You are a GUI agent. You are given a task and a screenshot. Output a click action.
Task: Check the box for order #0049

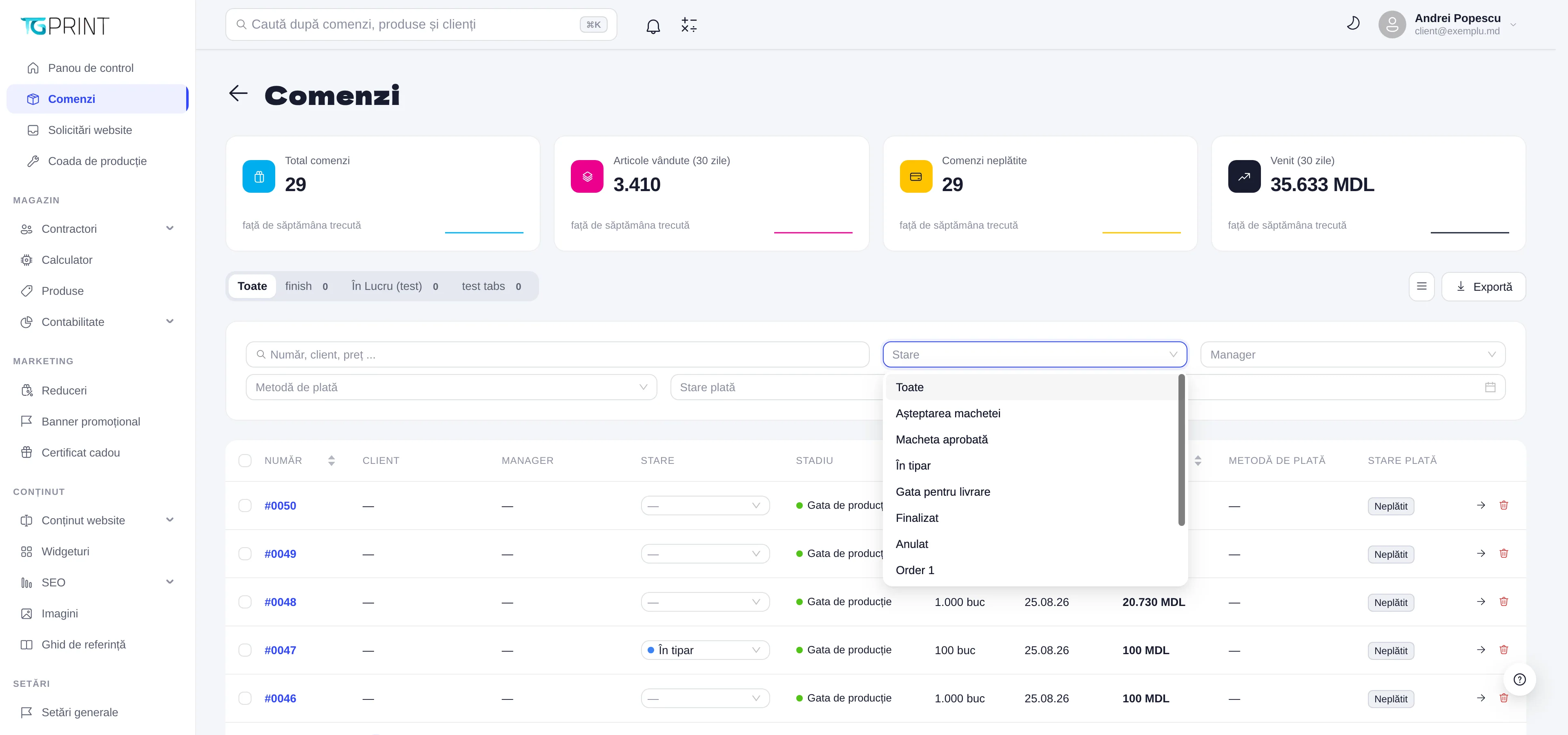(x=245, y=554)
